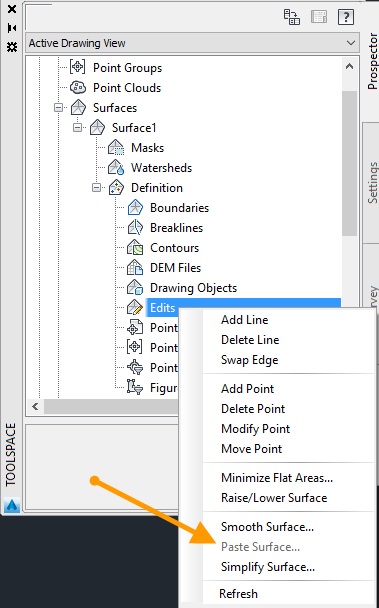Toggle the panorama item preview icon
Viewport: 379px width, 608px height.
point(319,17)
